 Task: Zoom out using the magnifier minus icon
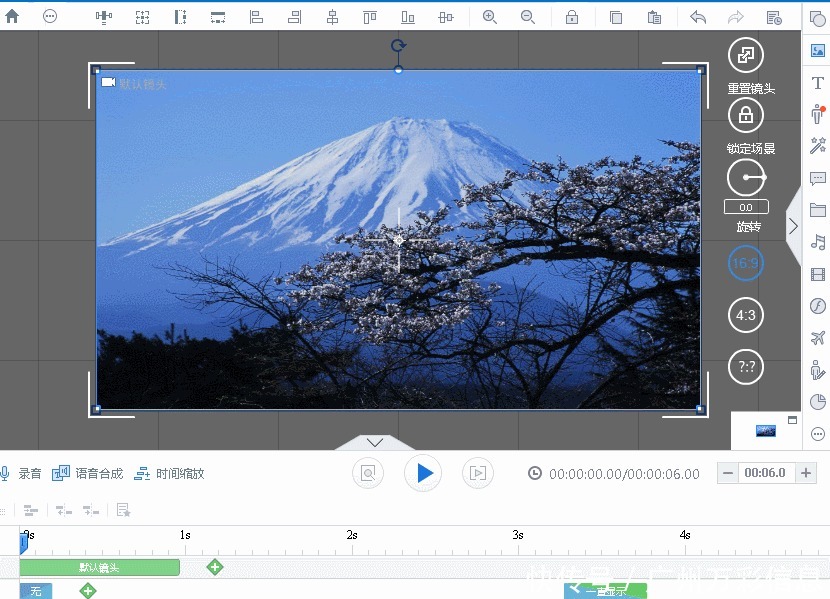pos(527,17)
